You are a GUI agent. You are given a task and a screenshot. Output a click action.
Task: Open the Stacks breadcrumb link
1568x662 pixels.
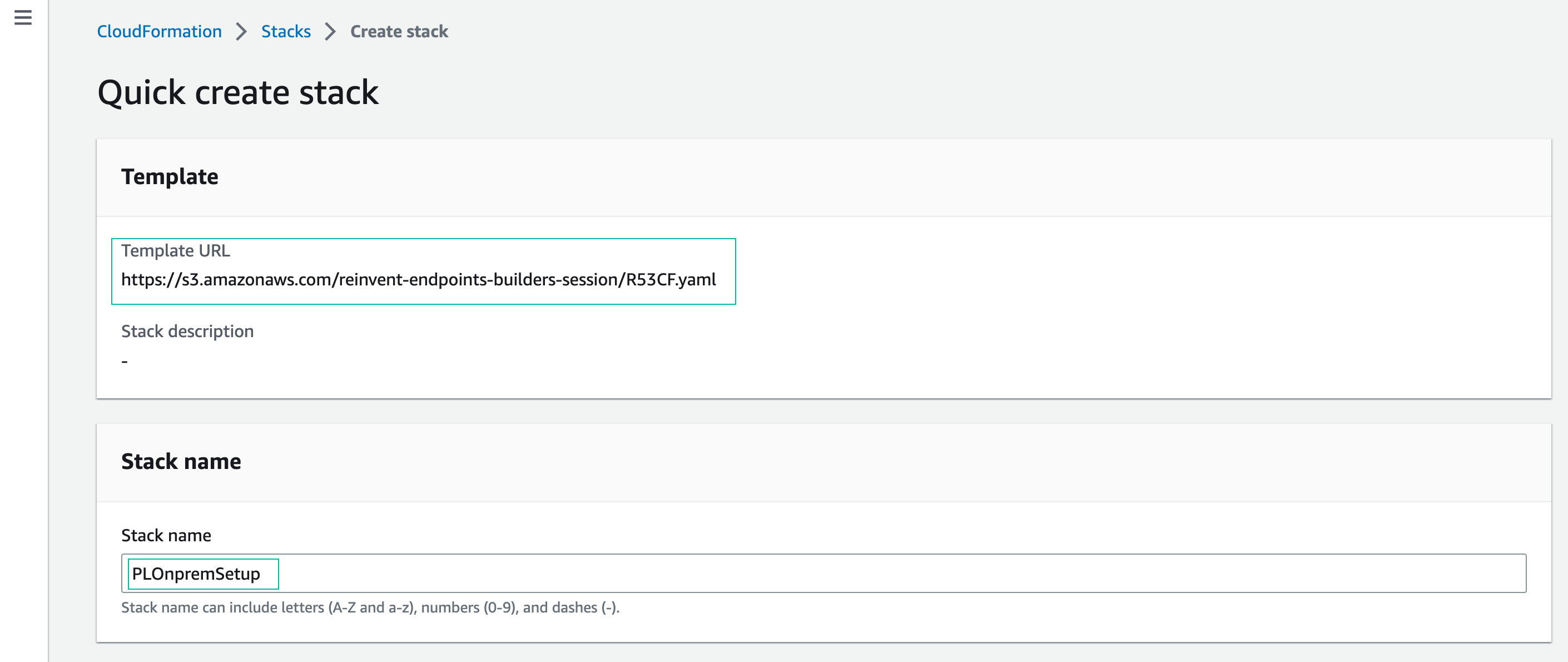[x=285, y=32]
